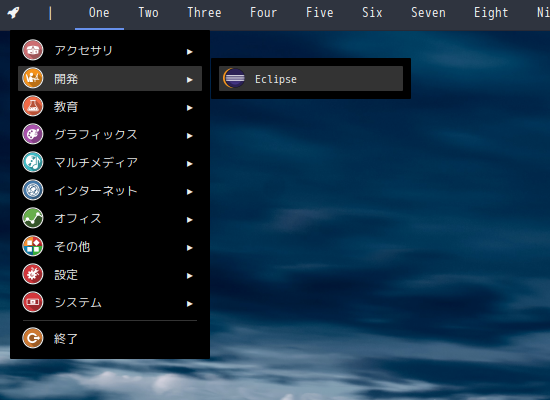Click the マルチメディア music note icon

tap(33, 162)
